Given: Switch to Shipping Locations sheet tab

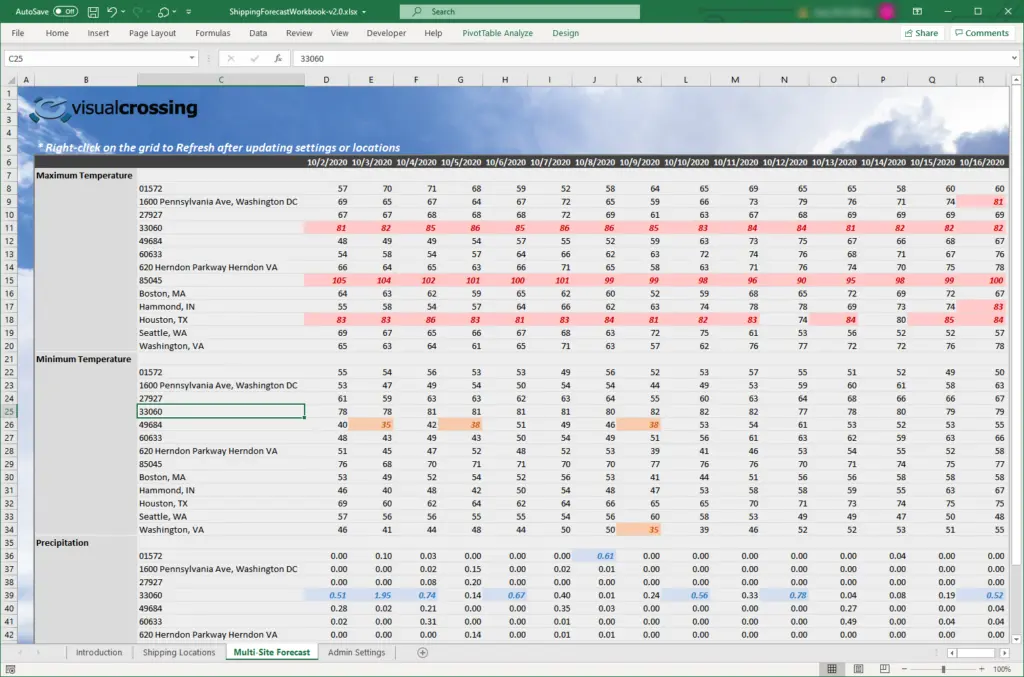Looking at the screenshot, I should tap(179, 653).
